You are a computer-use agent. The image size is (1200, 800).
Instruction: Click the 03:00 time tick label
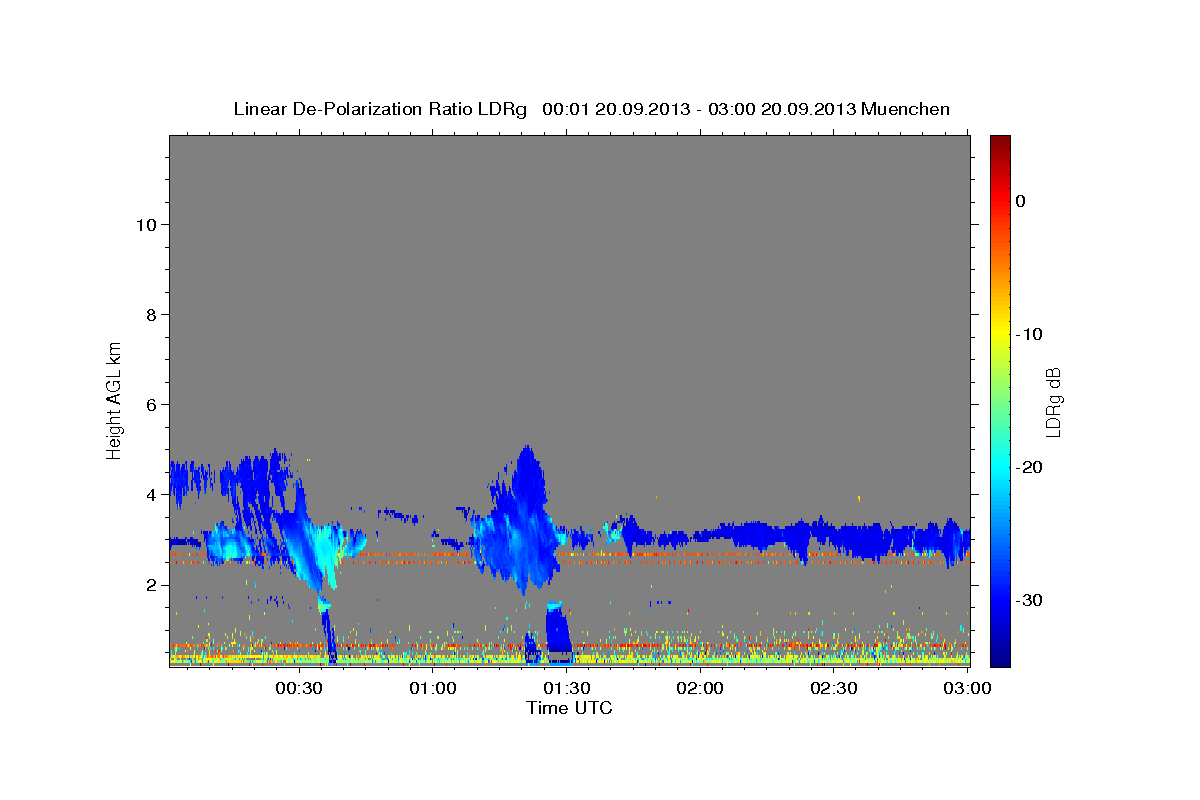[x=967, y=689]
